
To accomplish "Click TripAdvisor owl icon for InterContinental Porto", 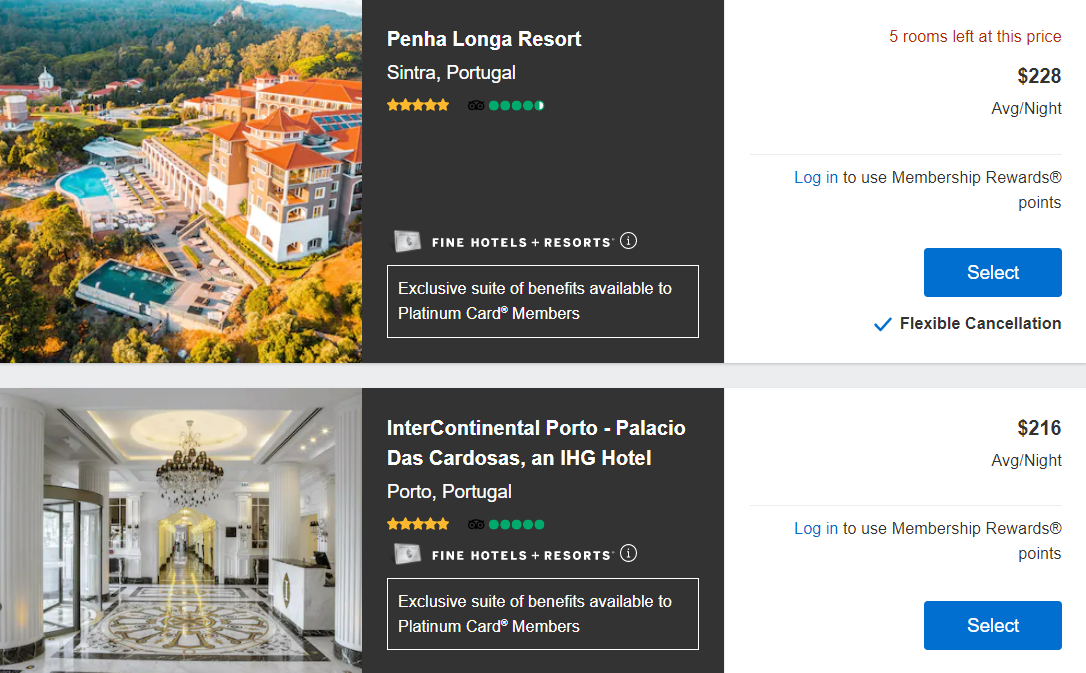I will pos(476,525).
